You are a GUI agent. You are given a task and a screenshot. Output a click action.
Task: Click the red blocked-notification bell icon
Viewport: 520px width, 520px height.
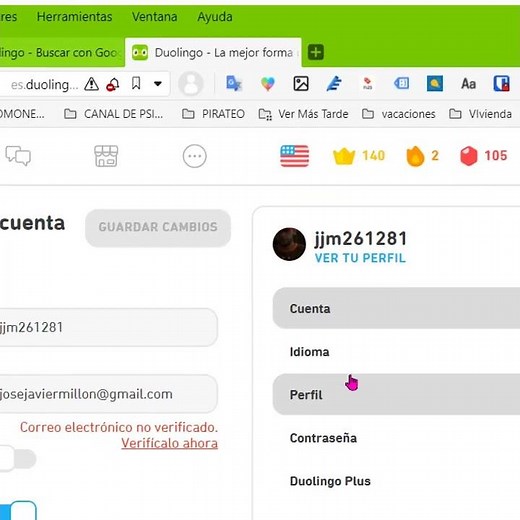[x=113, y=85]
